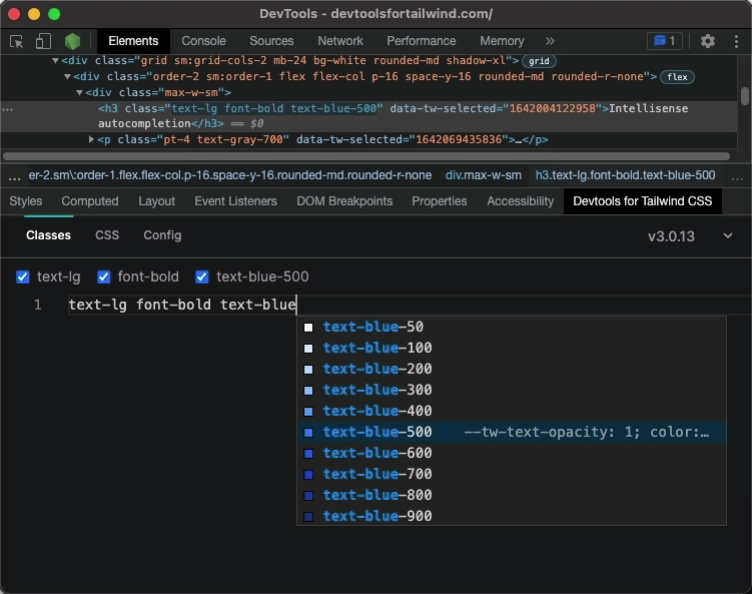Image resolution: width=752 pixels, height=594 pixels.
Task: Open the Memory tab
Action: [502, 41]
